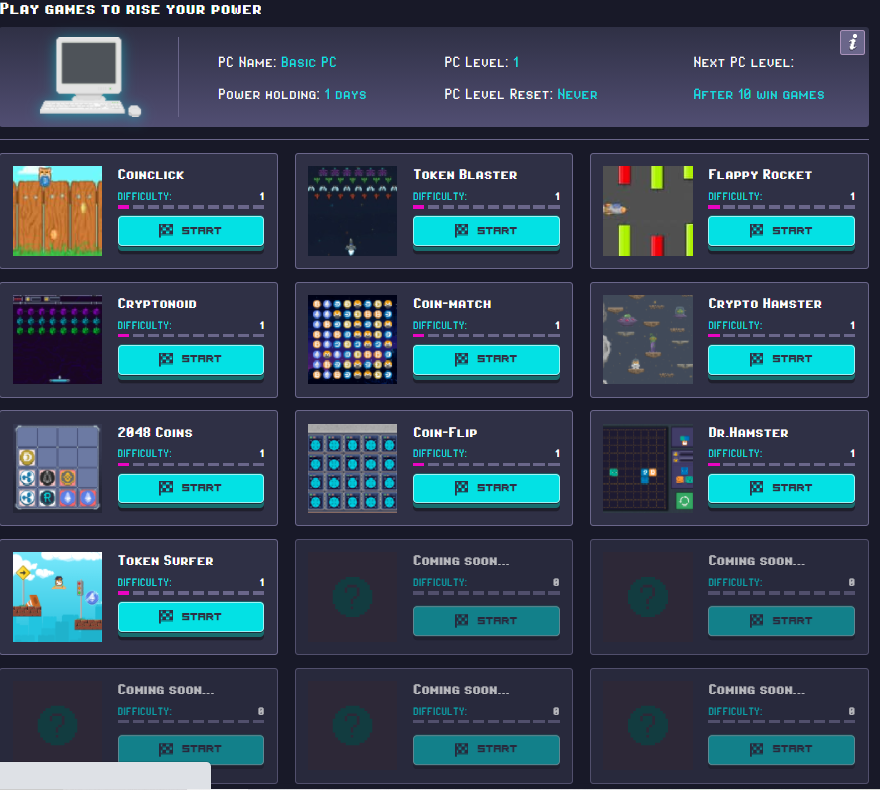
Task: Click the 'Next PC level:' label
Action: (x=744, y=62)
